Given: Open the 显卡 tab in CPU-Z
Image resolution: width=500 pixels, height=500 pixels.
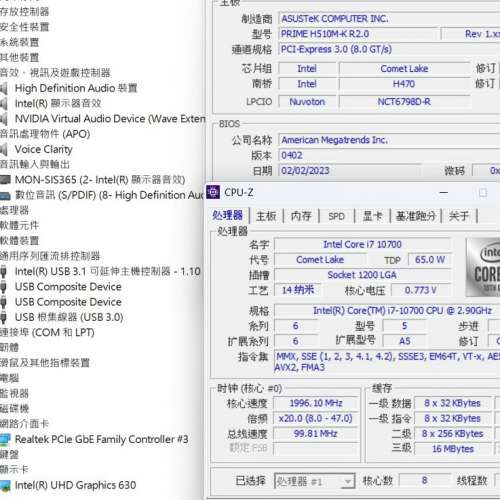Looking at the screenshot, I should 372,216.
